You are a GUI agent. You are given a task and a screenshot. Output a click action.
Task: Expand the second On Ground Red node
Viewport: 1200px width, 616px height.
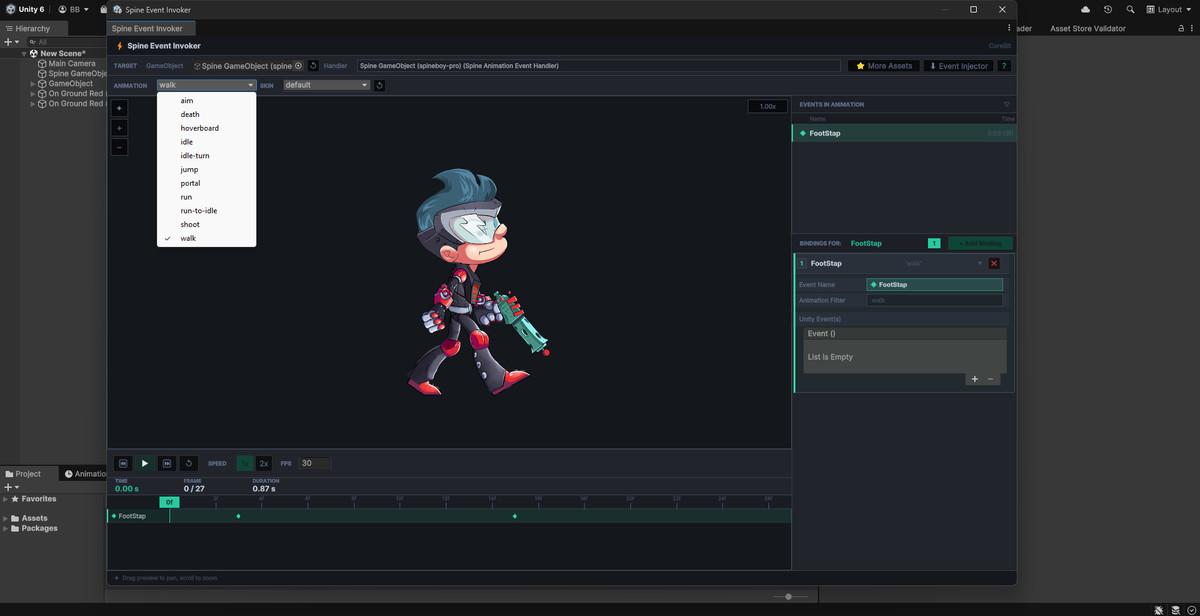pos(34,104)
